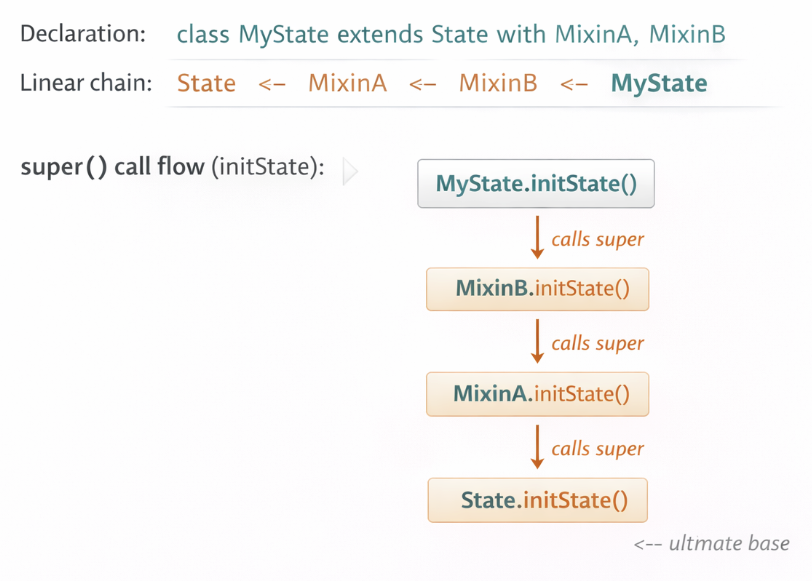Click "calls super" label below MixinA box

tap(598, 449)
